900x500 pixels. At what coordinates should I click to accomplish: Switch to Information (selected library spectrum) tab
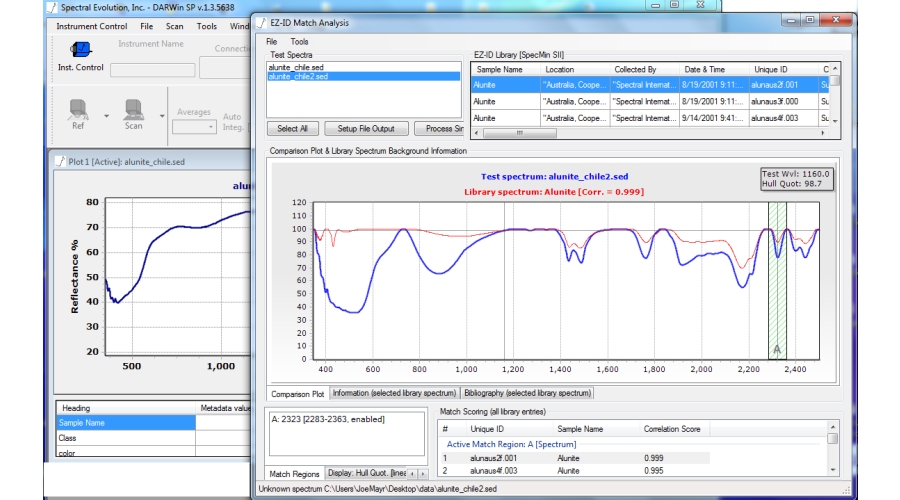click(x=394, y=394)
